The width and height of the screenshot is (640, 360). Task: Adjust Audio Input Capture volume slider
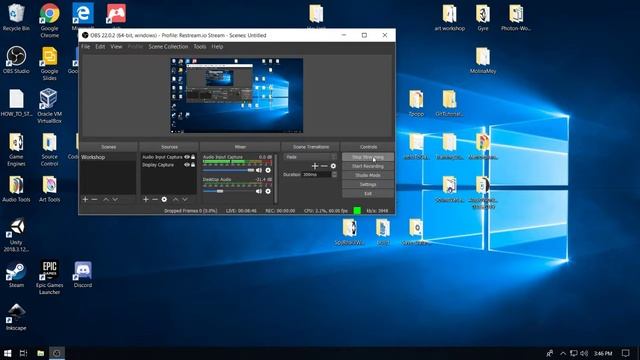pyautogui.click(x=229, y=170)
